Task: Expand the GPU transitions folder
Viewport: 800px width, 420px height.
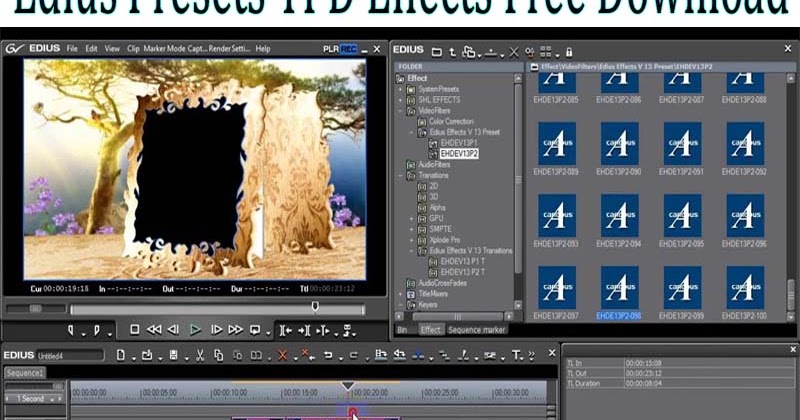Action: (x=412, y=218)
